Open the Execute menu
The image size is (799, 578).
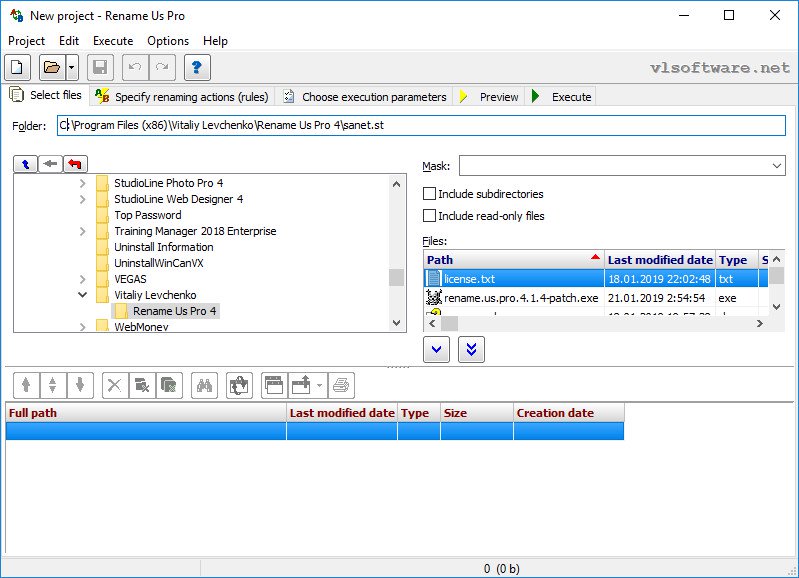click(x=113, y=41)
